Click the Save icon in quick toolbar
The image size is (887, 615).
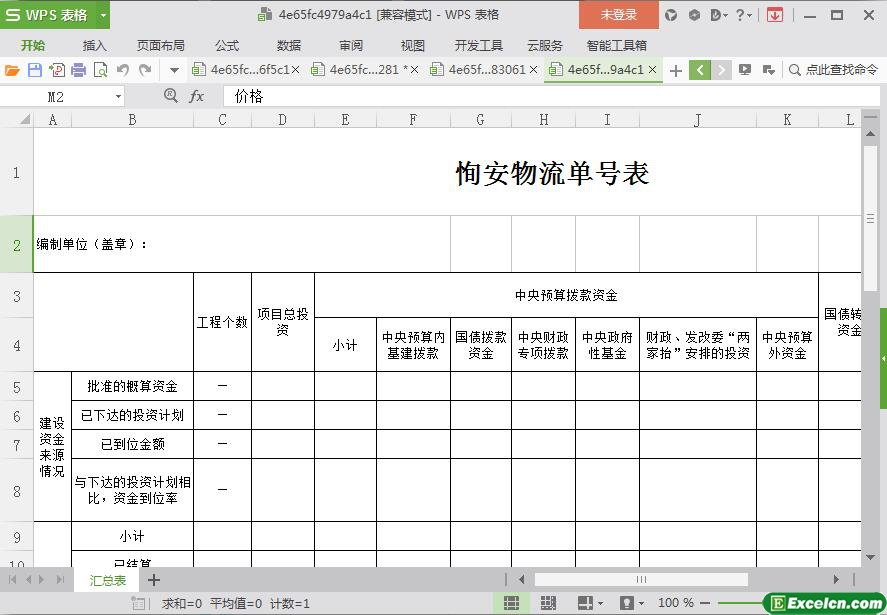34,70
